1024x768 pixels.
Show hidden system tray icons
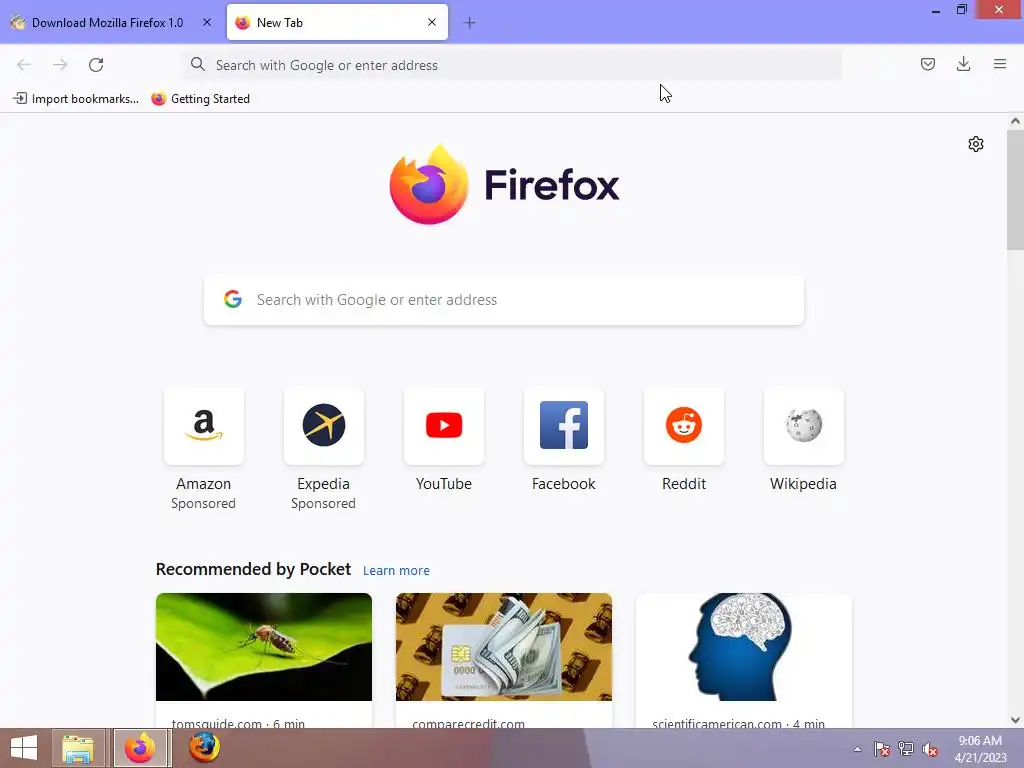[x=857, y=749]
